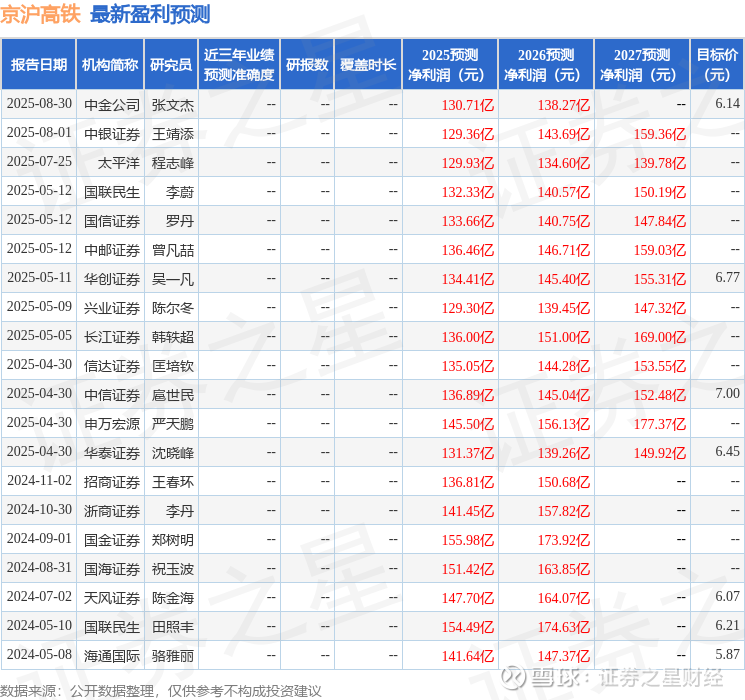
Task: Click institution cell 招商证券
Action: point(112,482)
